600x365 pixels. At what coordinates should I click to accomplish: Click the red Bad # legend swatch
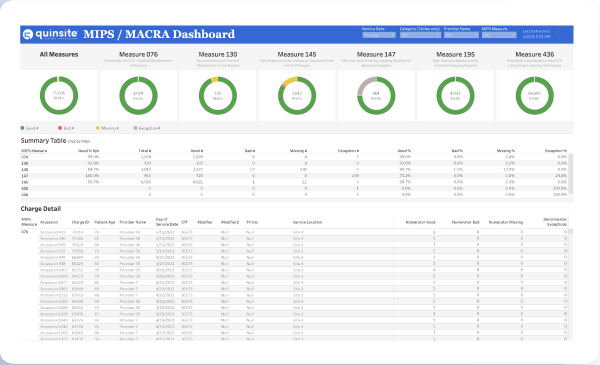(60, 128)
